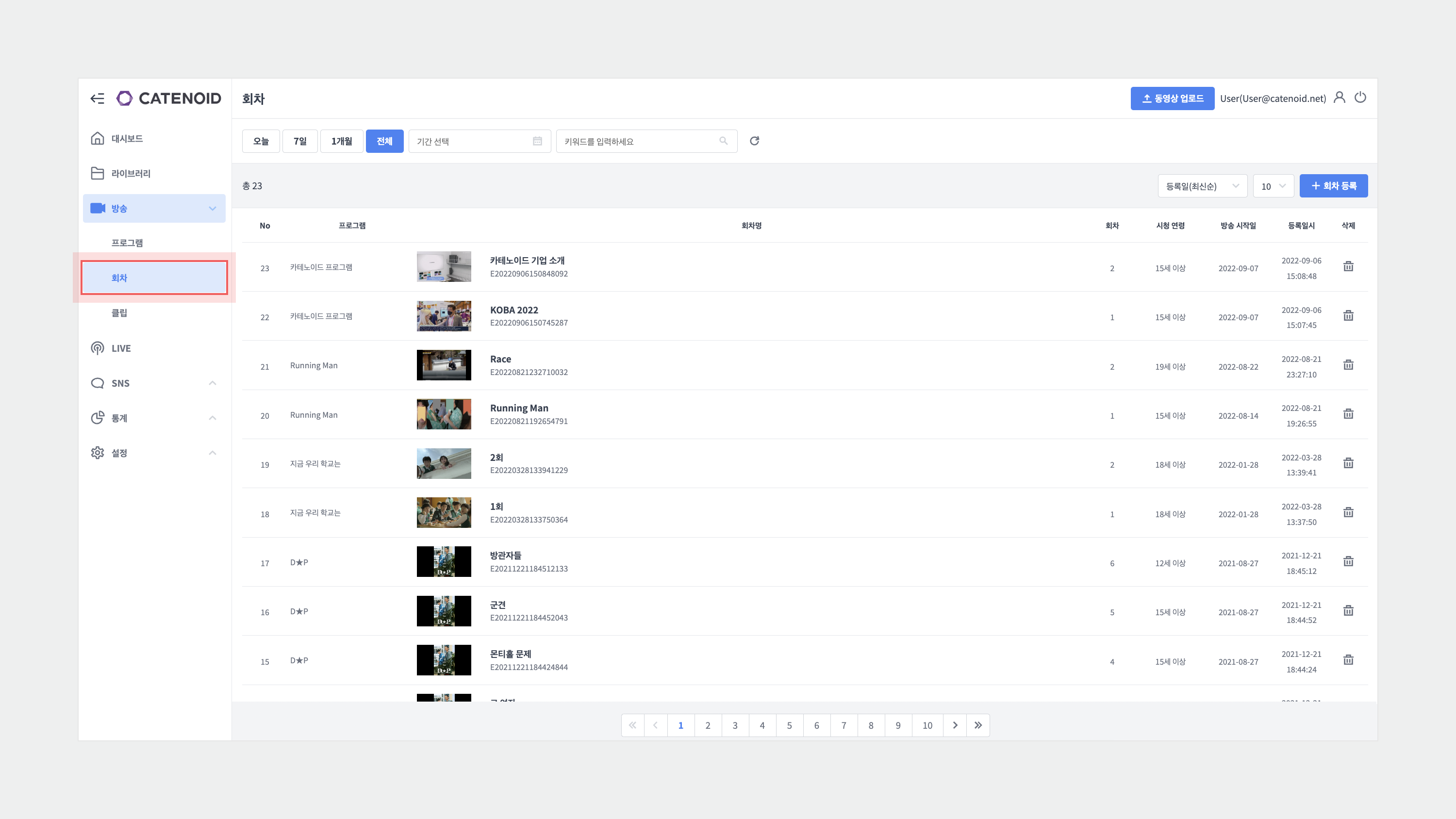Select the 1개월 period filter
Screen dimensions: 1456x819
pyautogui.click(x=341, y=141)
